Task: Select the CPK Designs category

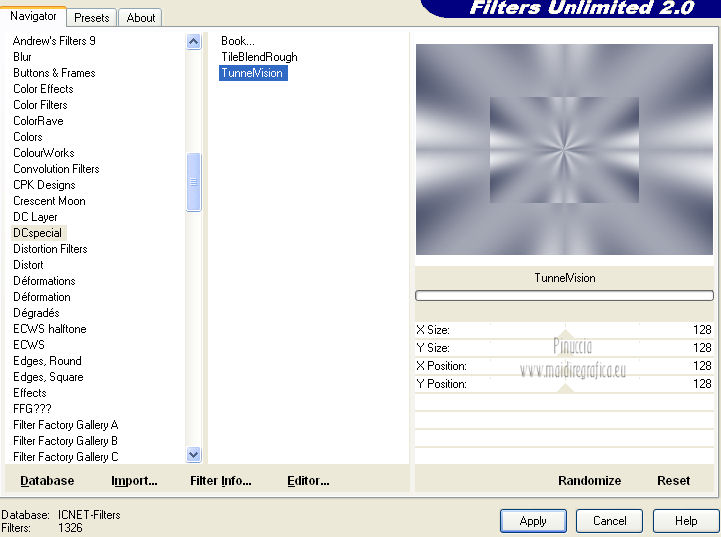Action: [44, 185]
